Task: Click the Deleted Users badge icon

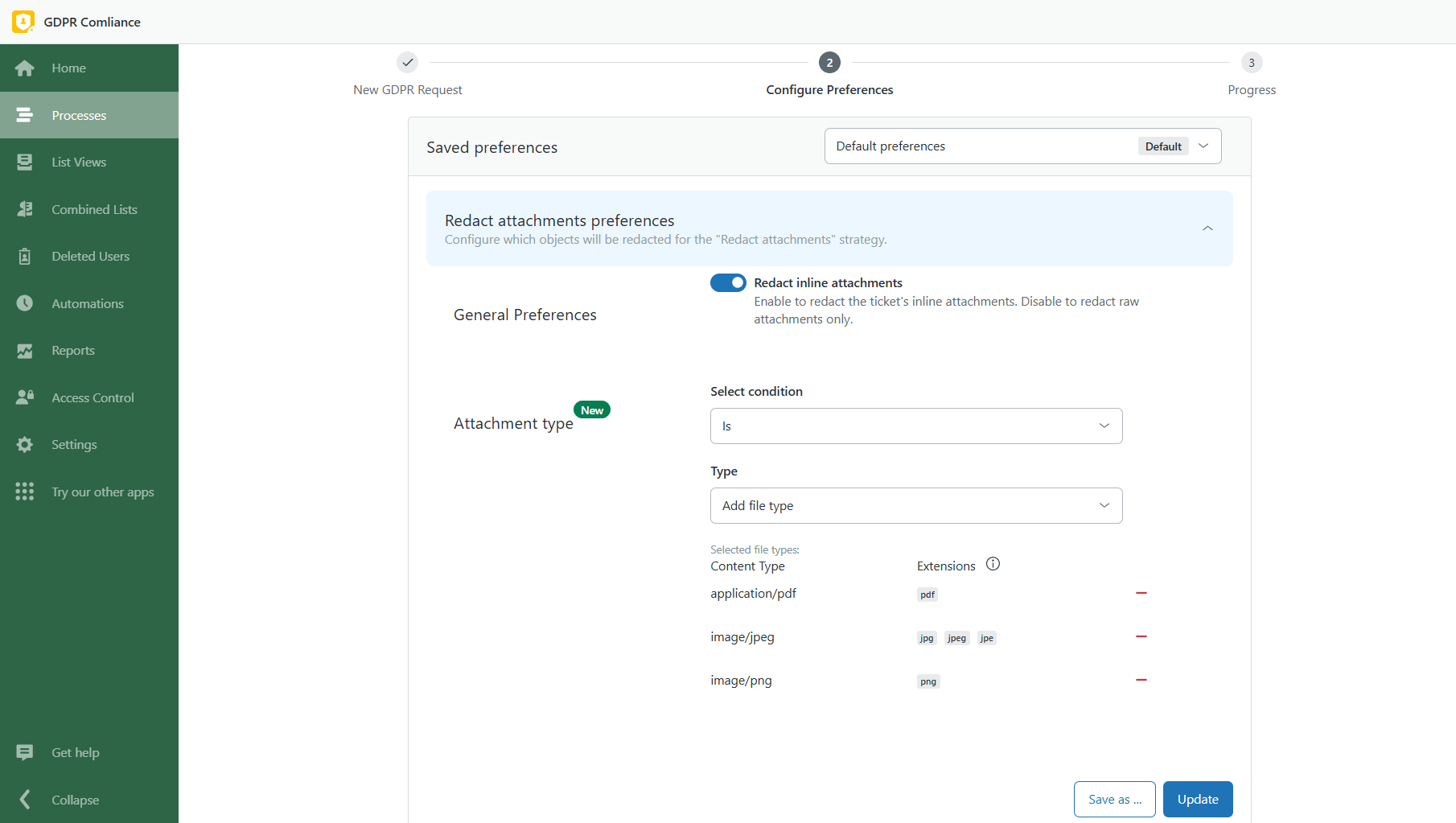Action: coord(25,257)
